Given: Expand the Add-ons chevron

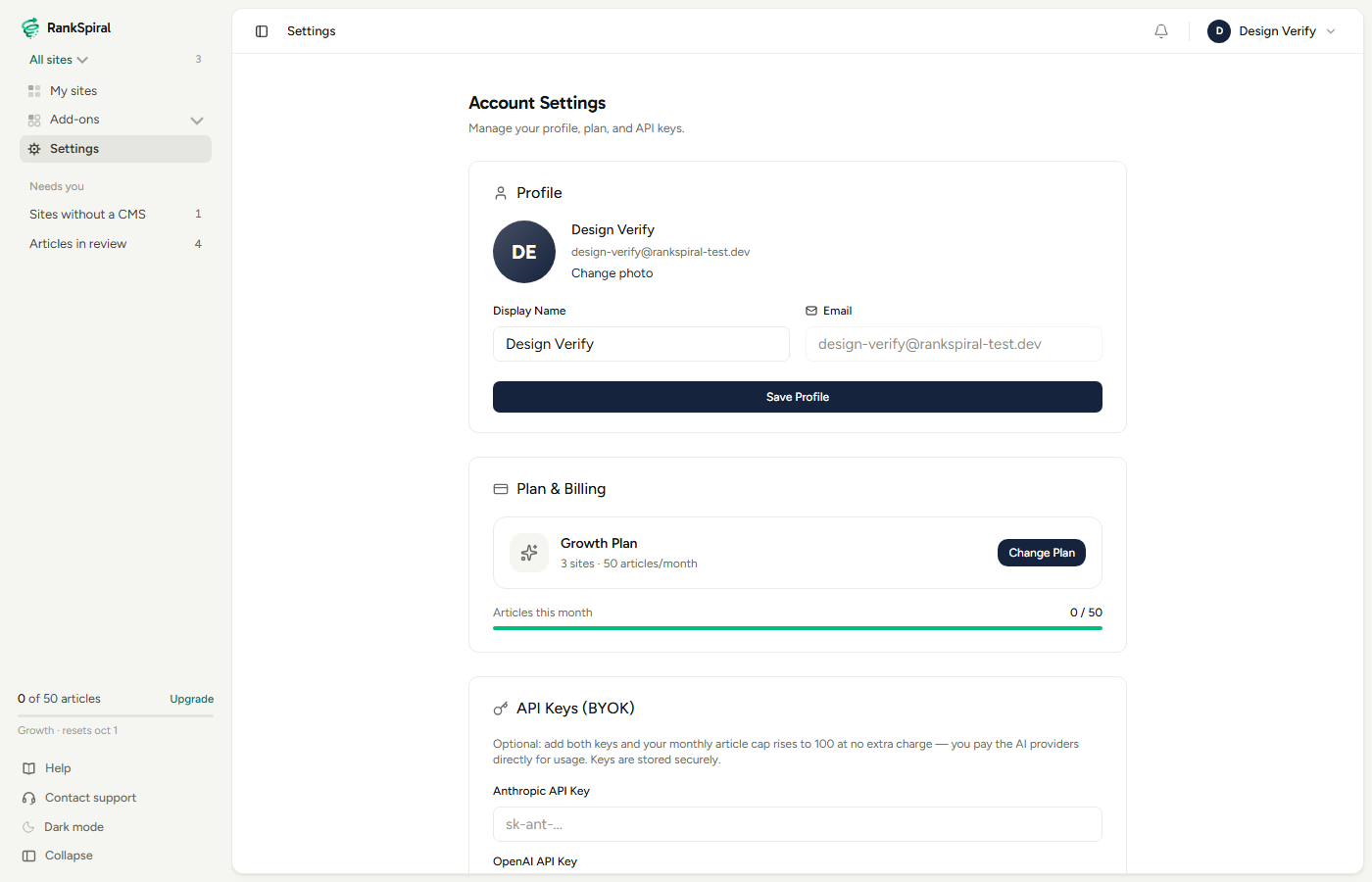Looking at the screenshot, I should (197, 121).
